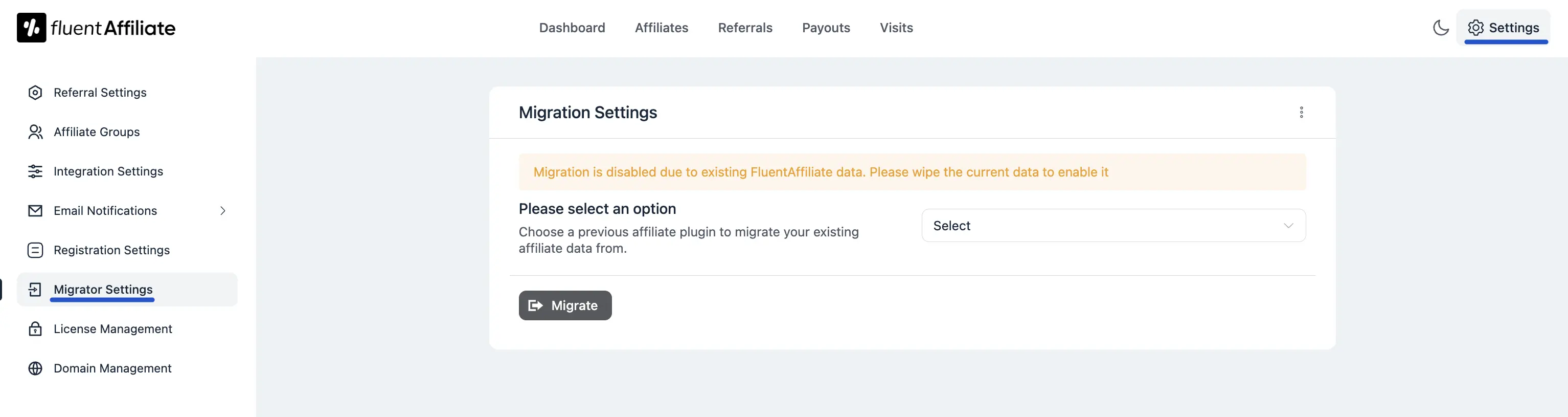
Task: Open the Migration Settings options menu
Action: click(1302, 112)
